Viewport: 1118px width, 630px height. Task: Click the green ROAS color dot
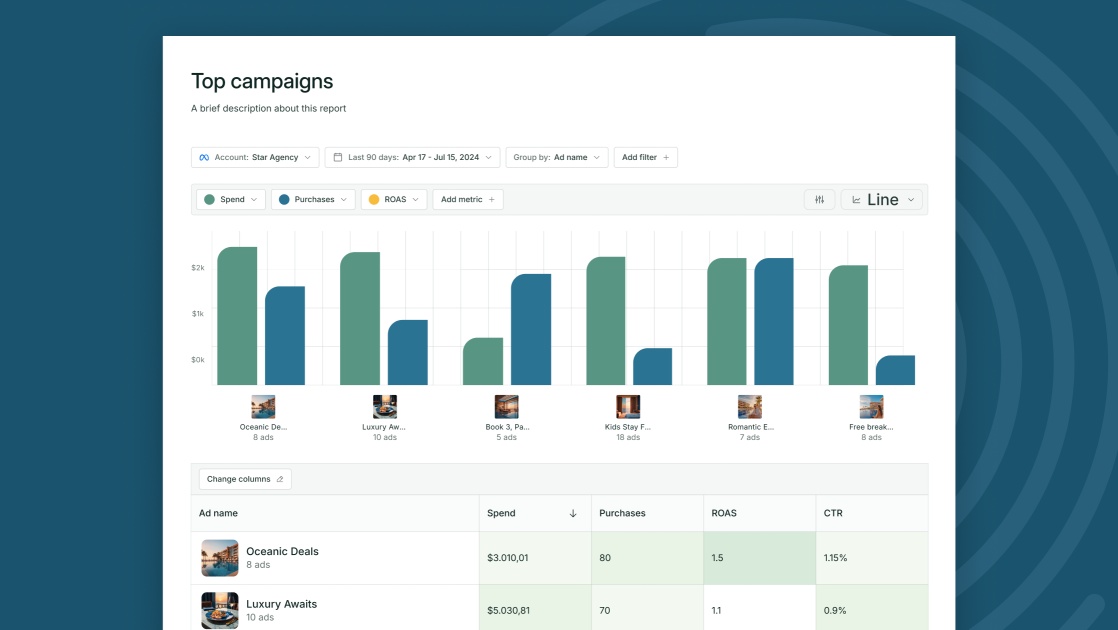373,199
